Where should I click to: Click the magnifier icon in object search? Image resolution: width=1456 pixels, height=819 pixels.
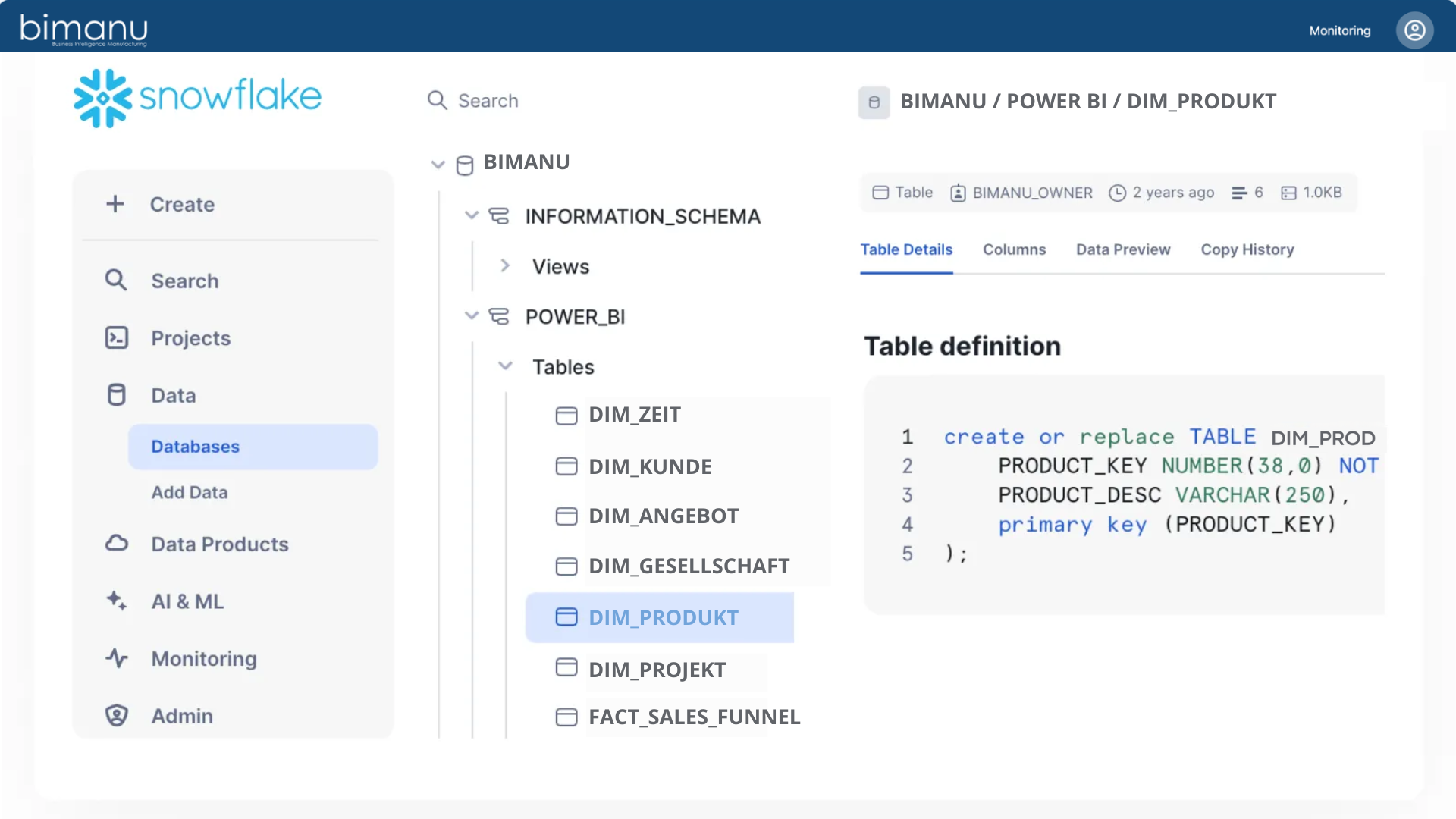438,100
